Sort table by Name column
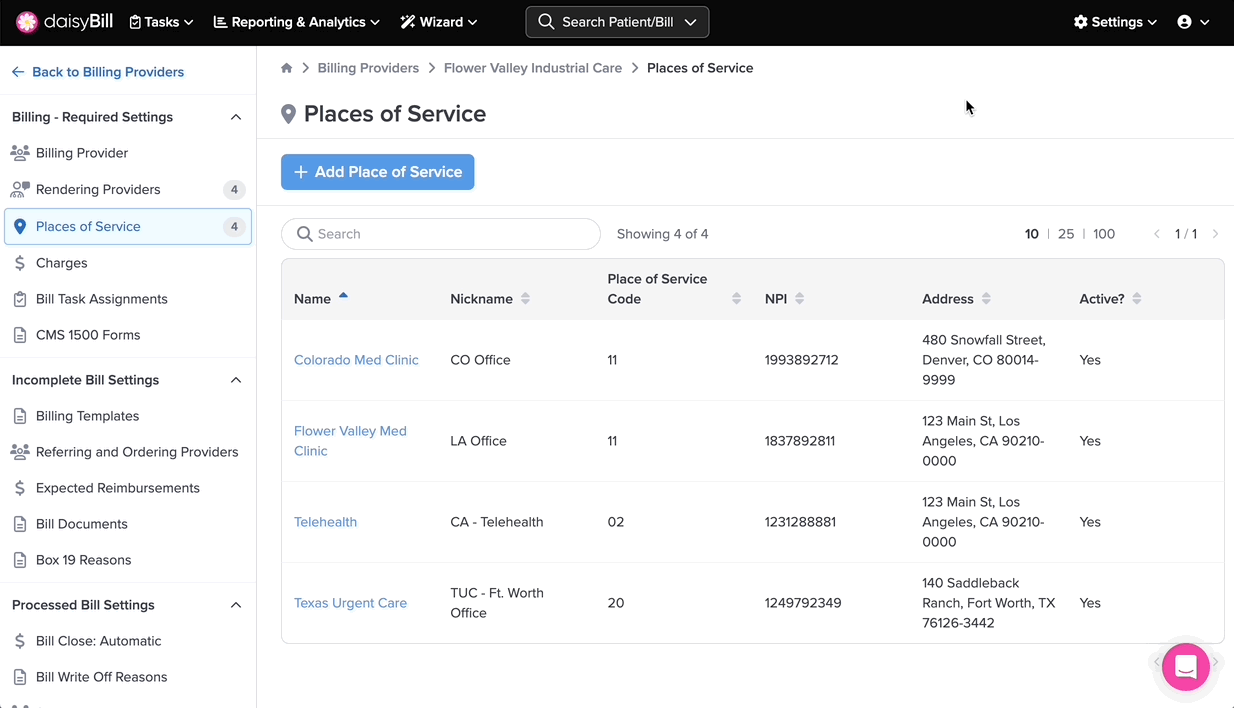Image resolution: width=1234 pixels, height=708 pixels. pos(321,298)
